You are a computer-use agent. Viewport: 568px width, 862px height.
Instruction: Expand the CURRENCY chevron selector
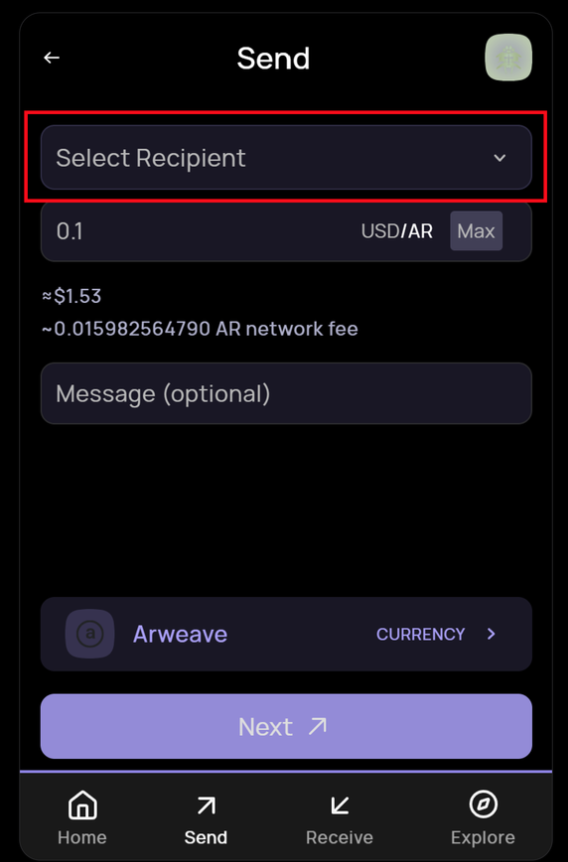coord(491,634)
